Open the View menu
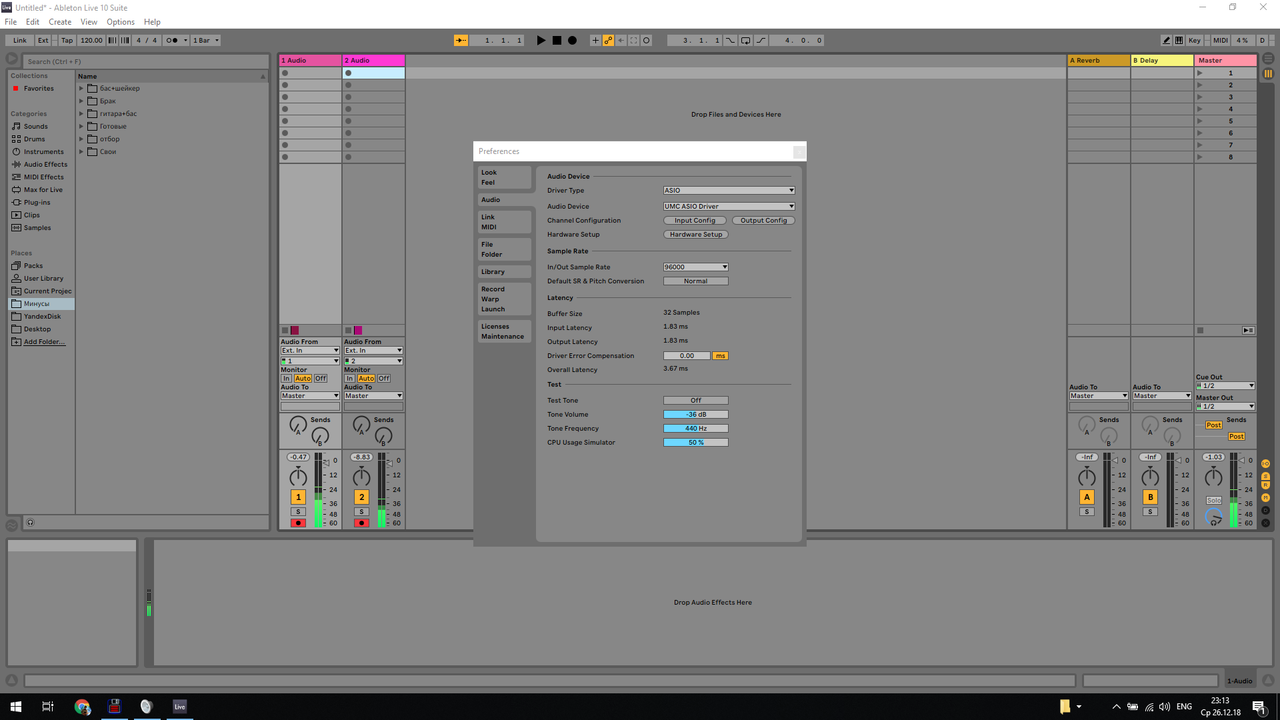The image size is (1280, 720). (89, 21)
